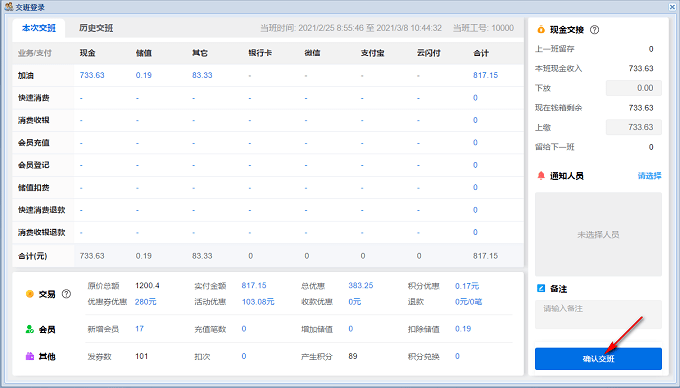This screenshot has width=680, height=388.
Task: Click the 增加储值 value 0
Action: pos(350,329)
